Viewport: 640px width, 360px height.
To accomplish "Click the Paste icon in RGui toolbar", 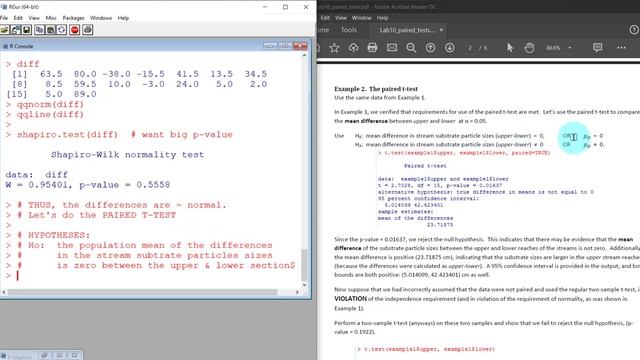I will [x=50, y=30].
